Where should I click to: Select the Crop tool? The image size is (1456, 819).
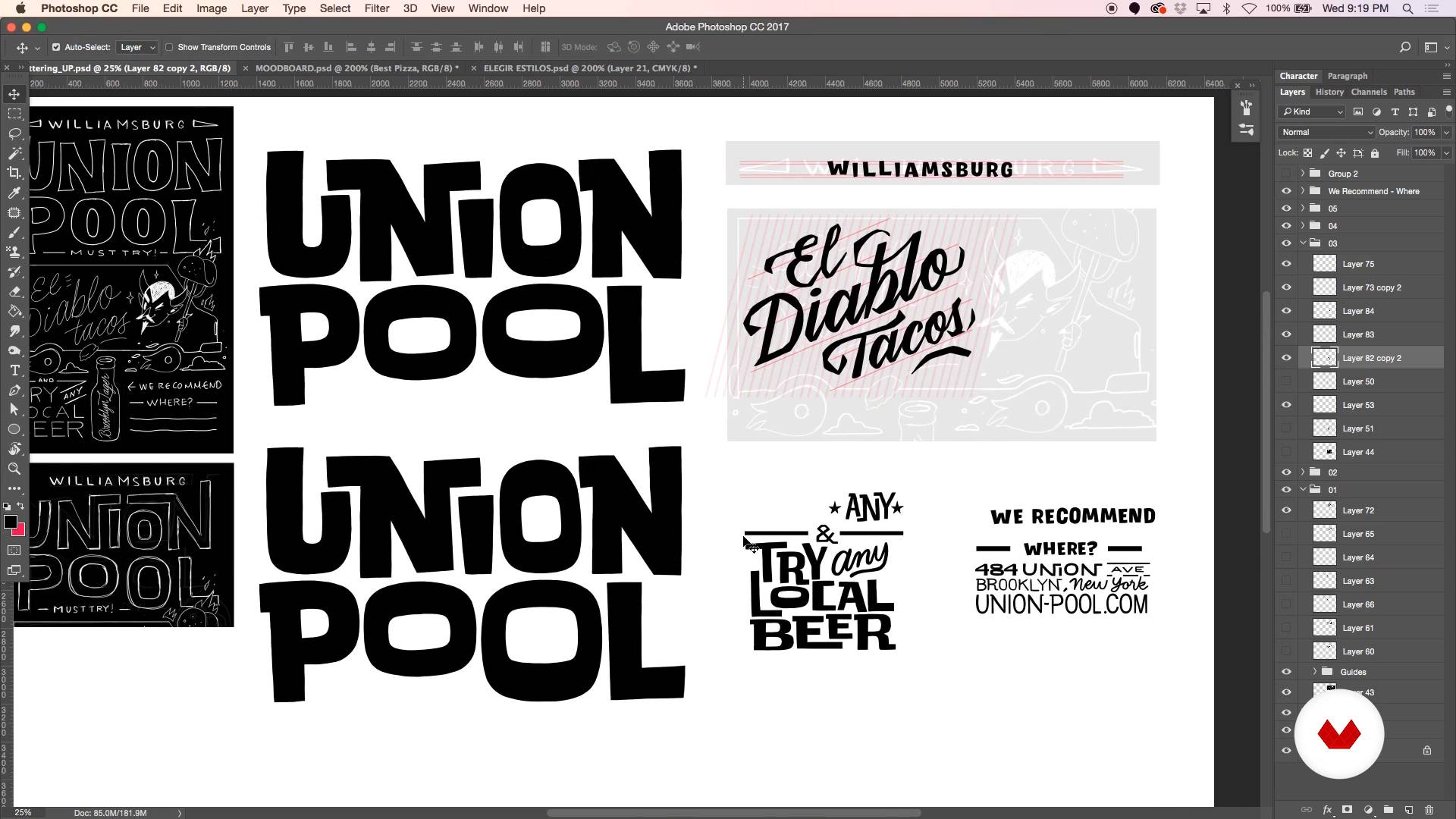(14, 173)
